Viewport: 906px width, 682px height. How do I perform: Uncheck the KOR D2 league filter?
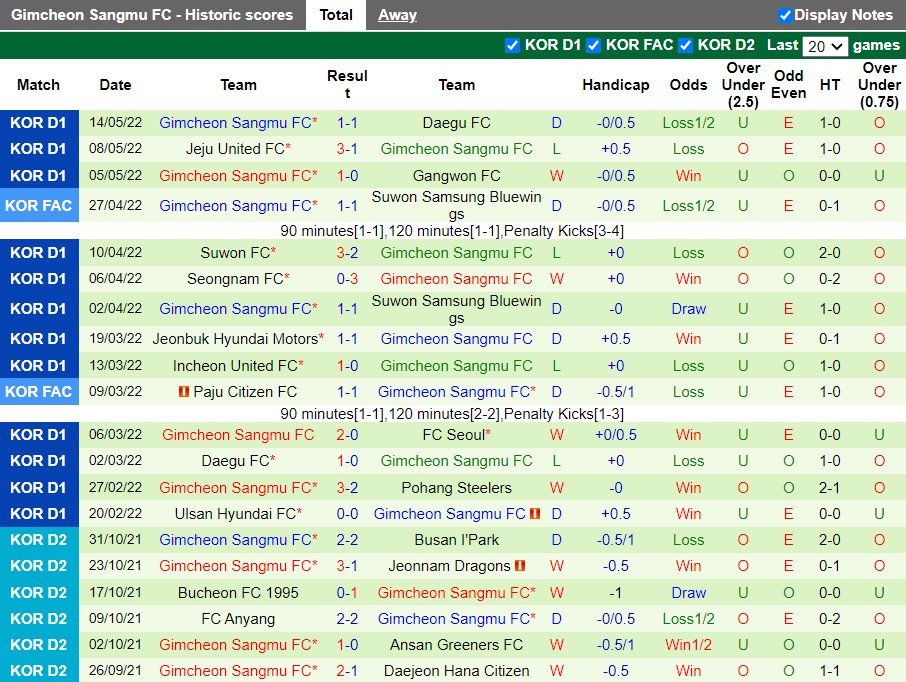685,46
